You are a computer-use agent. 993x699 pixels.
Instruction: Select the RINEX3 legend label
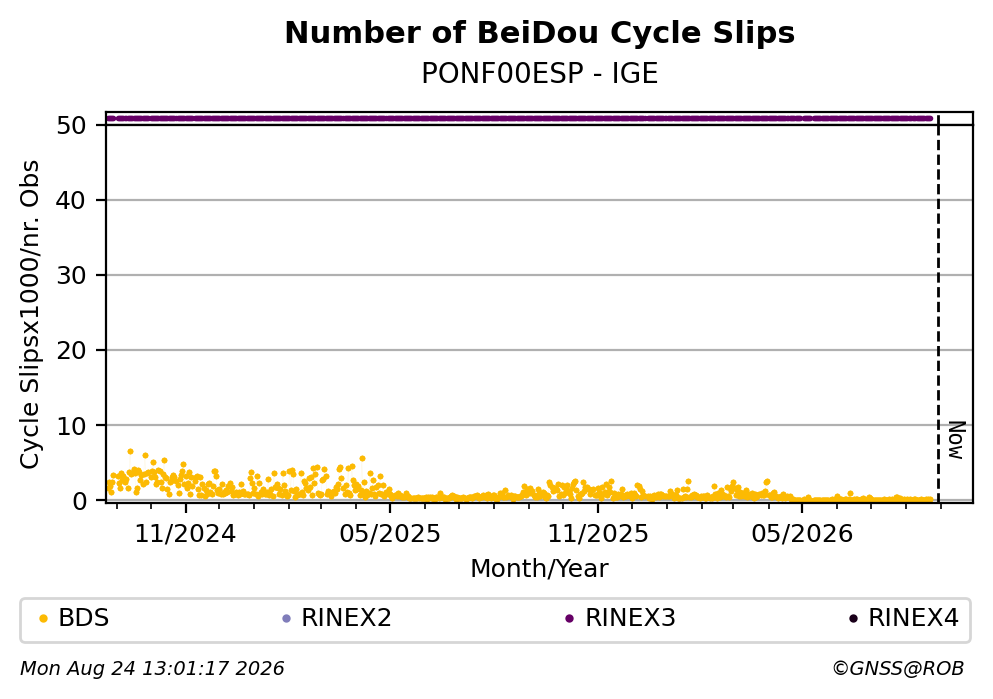coord(630,618)
